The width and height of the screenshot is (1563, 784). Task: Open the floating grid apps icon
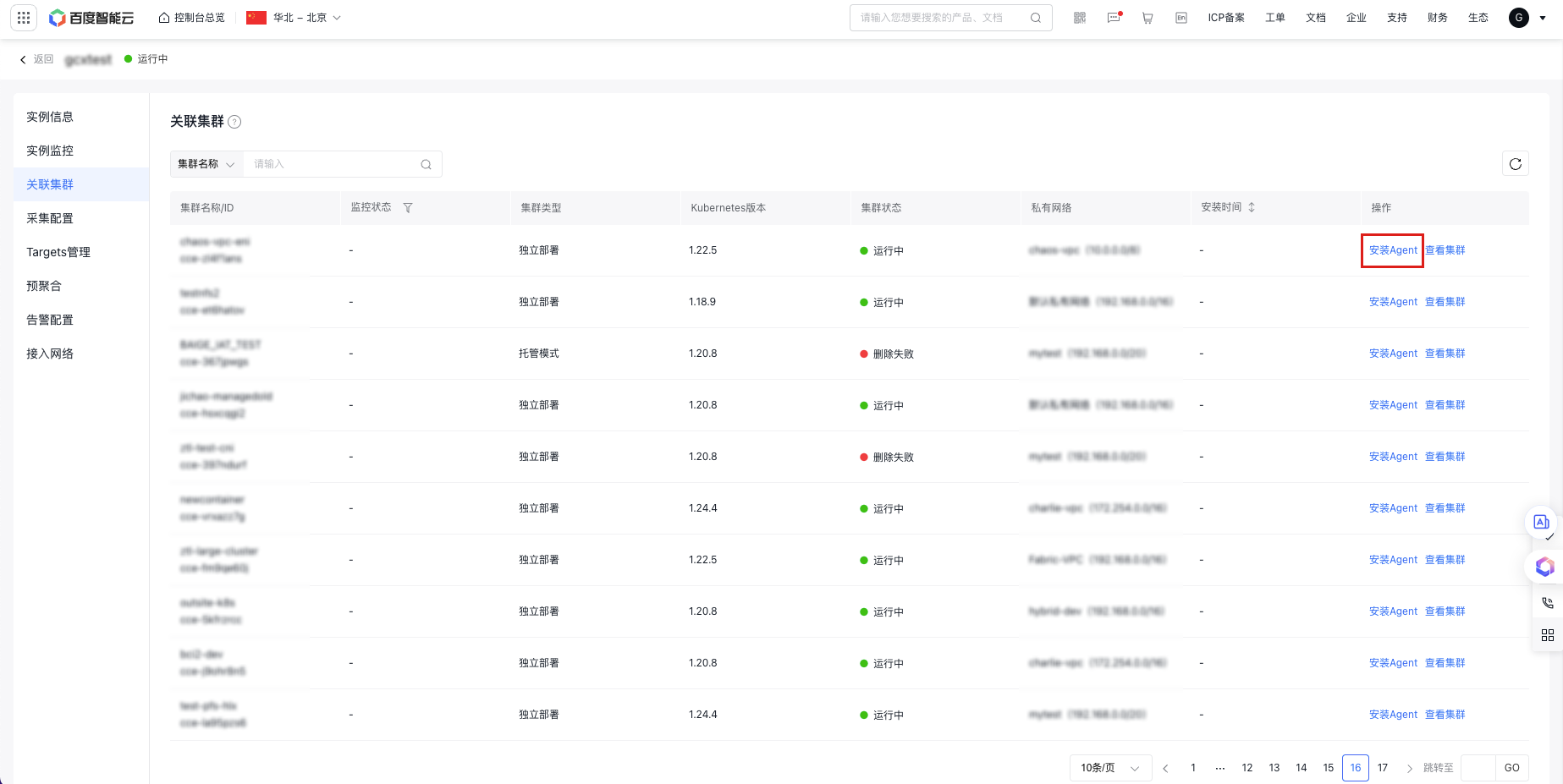pos(1548,635)
